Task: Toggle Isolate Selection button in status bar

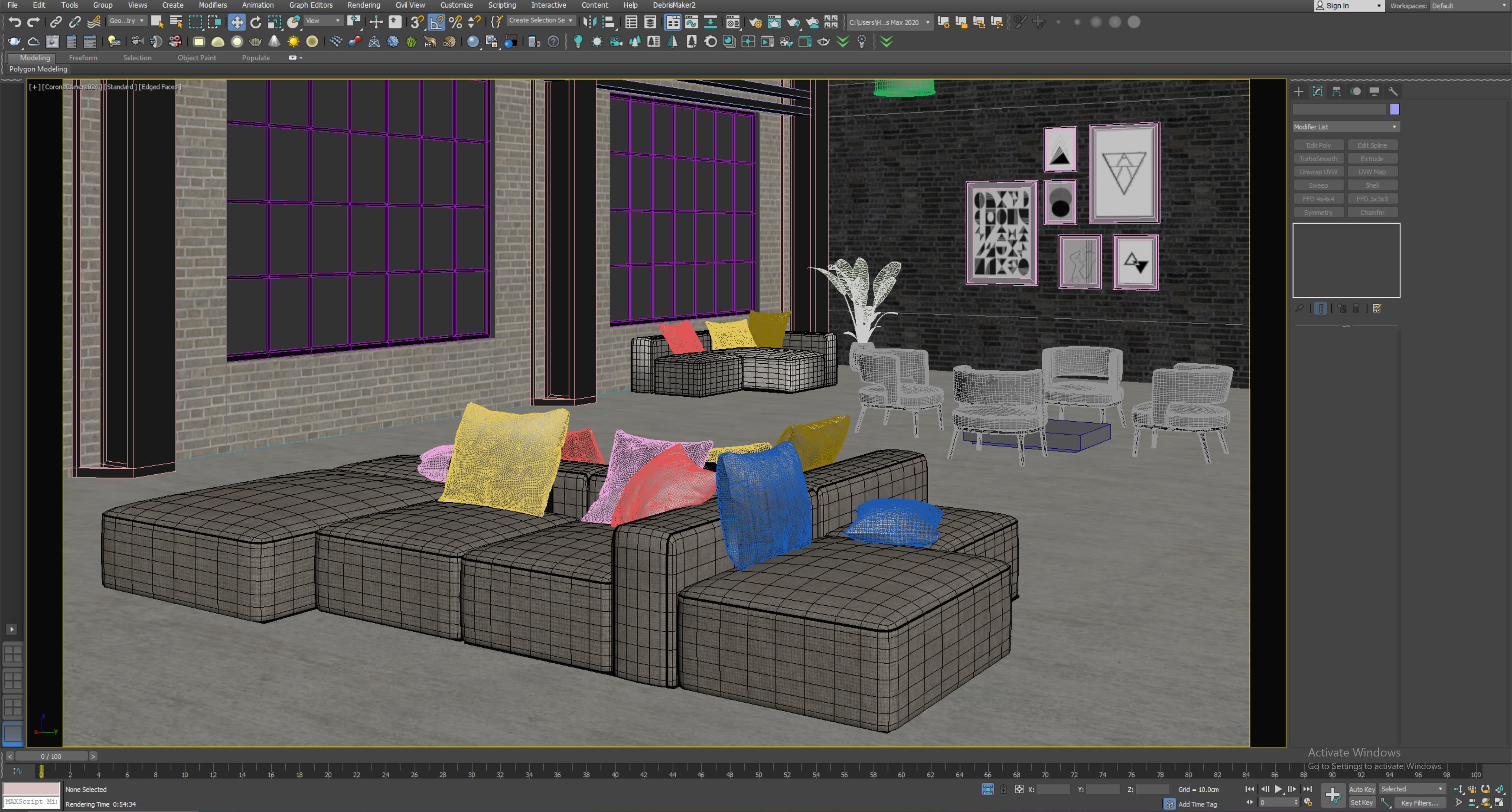Action: click(988, 789)
